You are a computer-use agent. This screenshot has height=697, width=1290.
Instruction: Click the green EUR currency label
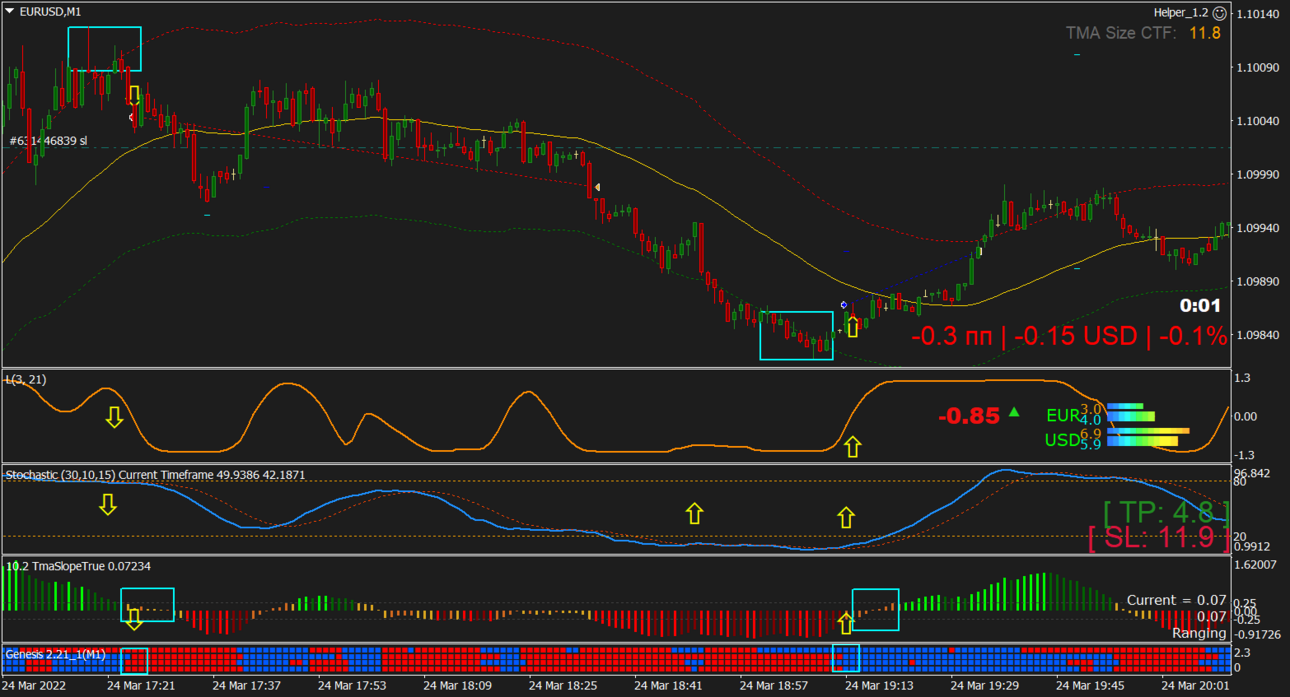click(1063, 415)
